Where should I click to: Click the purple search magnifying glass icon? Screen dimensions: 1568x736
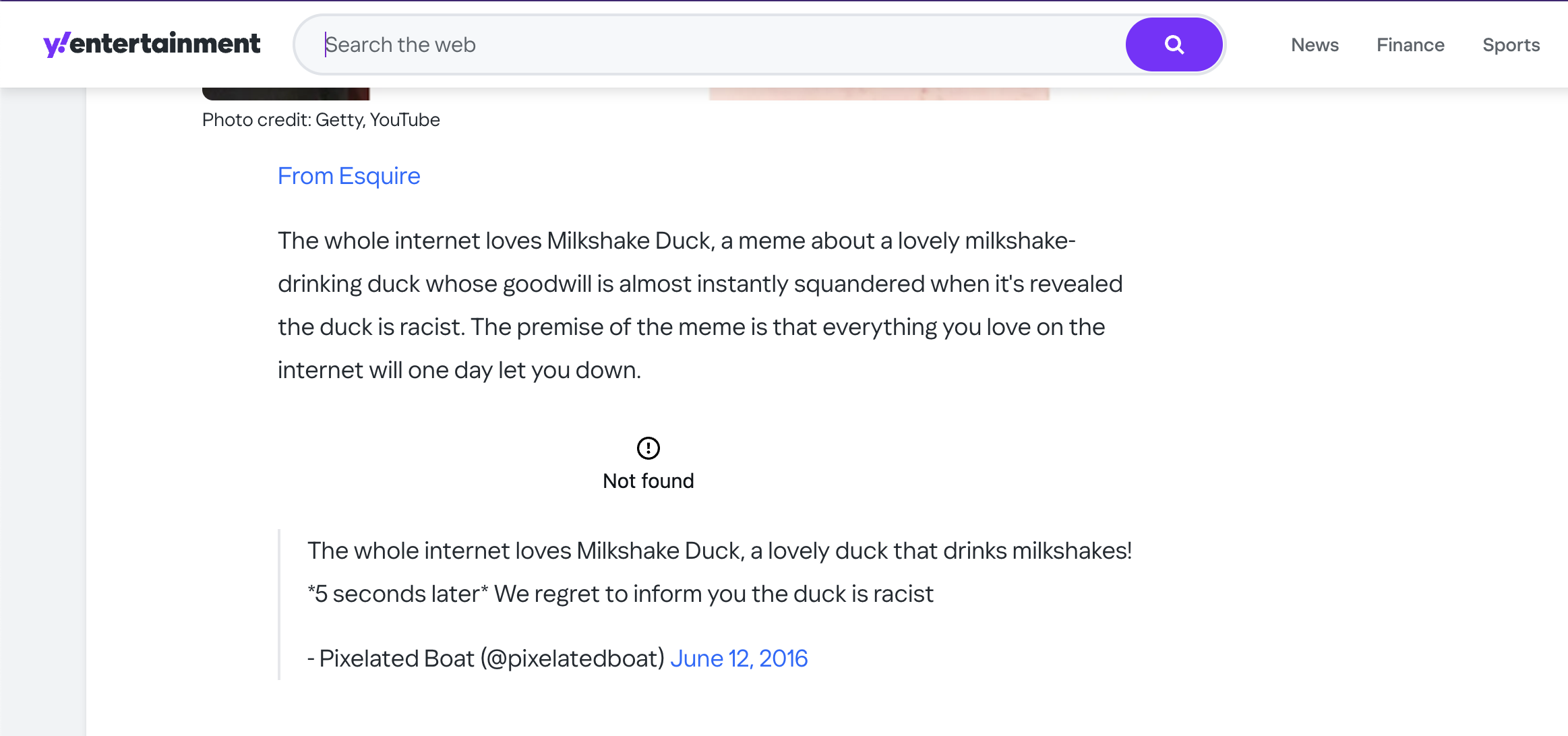click(x=1173, y=44)
